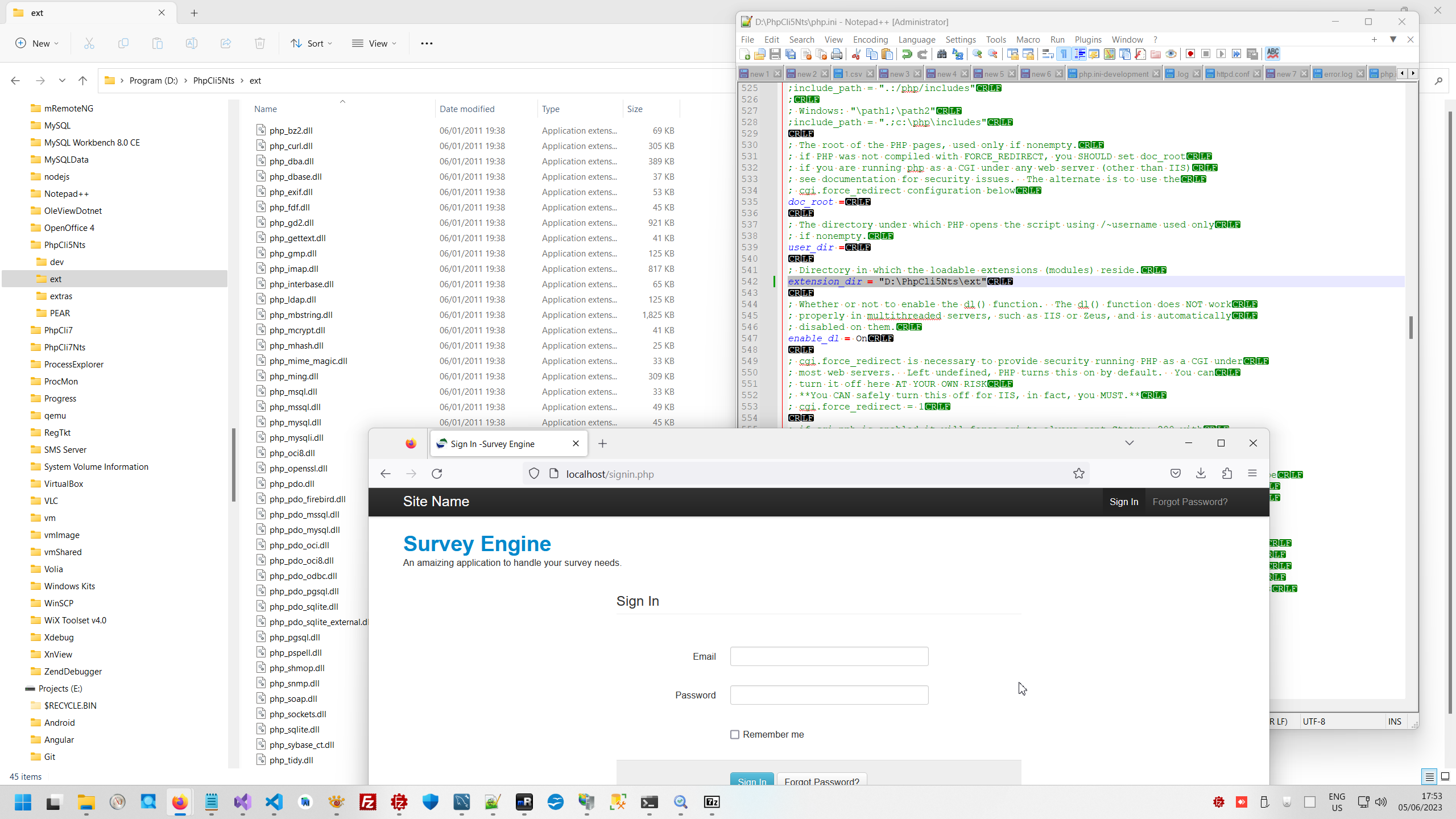Click the Save file icon in Notepad++
1456x819 pixels.
pos(775,54)
